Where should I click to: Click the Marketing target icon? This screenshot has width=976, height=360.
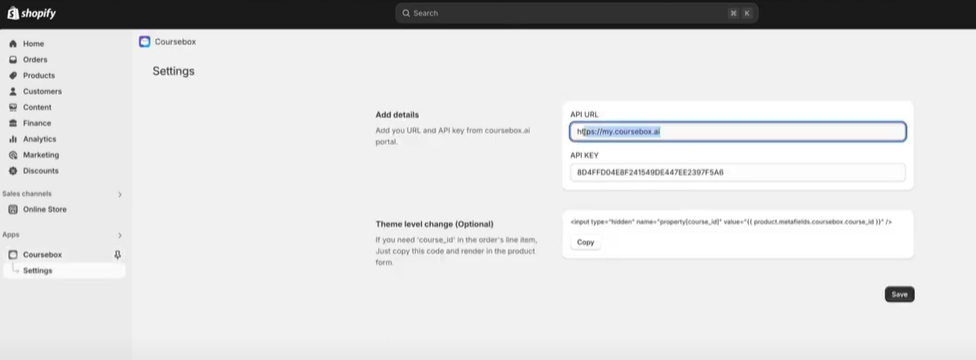[12, 155]
